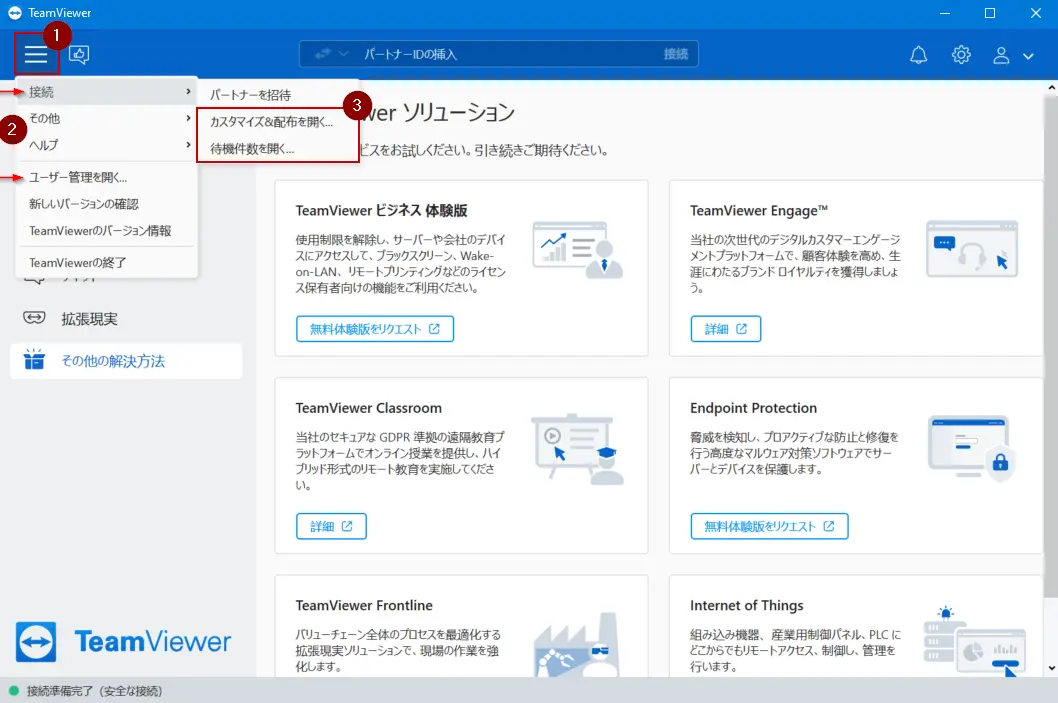This screenshot has height=703, width=1058.
Task: Click the TeamViewer ビジネス 体験版 heading
Action: pyautogui.click(x=381, y=210)
